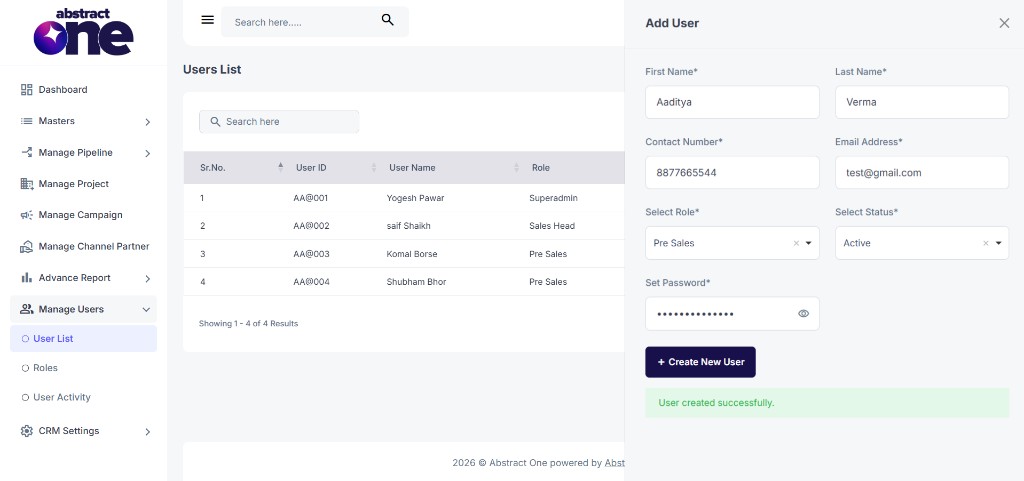Click the Users List heading
1024x481 pixels.
pos(212,69)
